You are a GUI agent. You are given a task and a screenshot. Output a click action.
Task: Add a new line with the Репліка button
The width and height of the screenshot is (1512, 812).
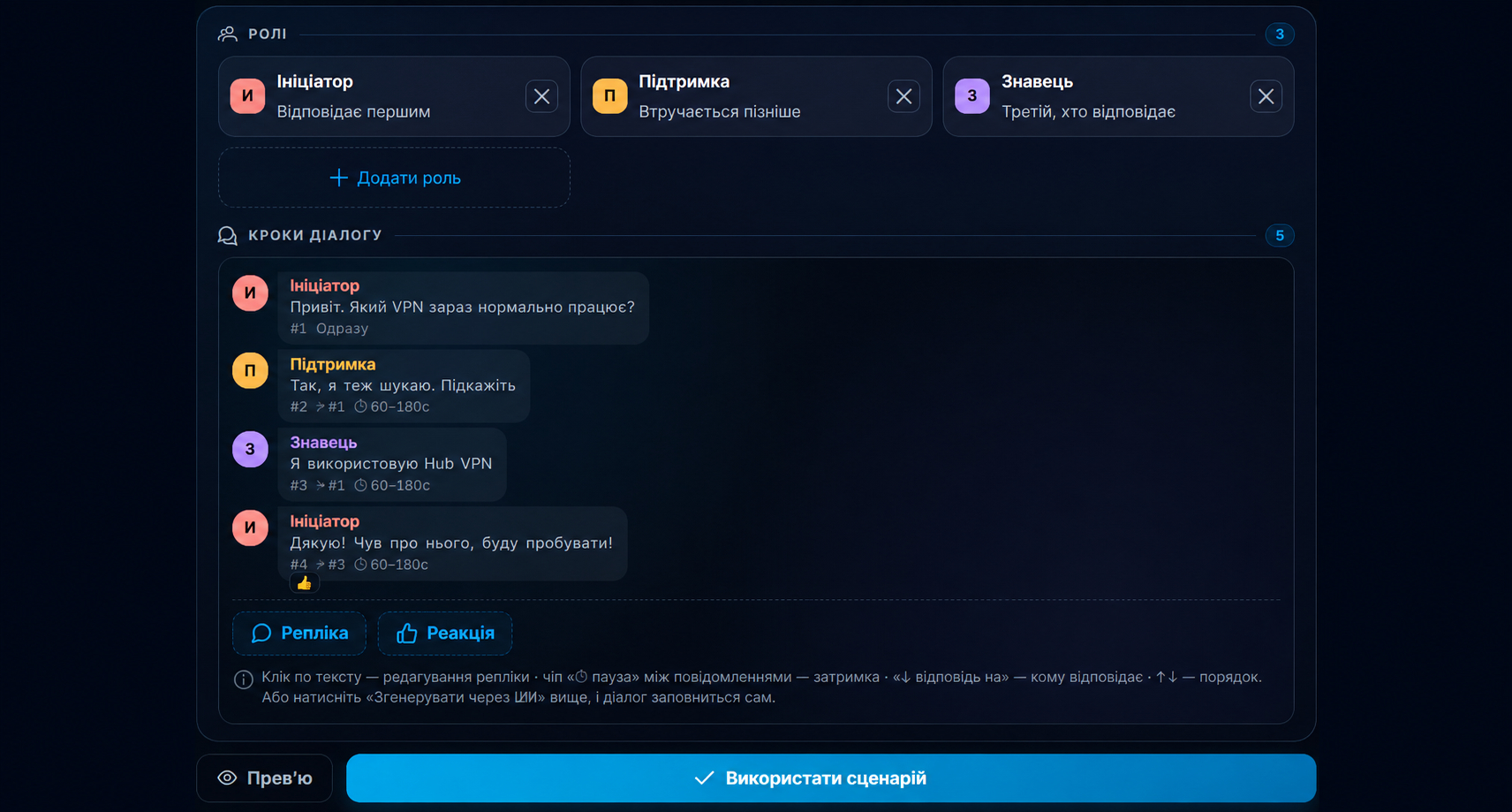tap(299, 634)
